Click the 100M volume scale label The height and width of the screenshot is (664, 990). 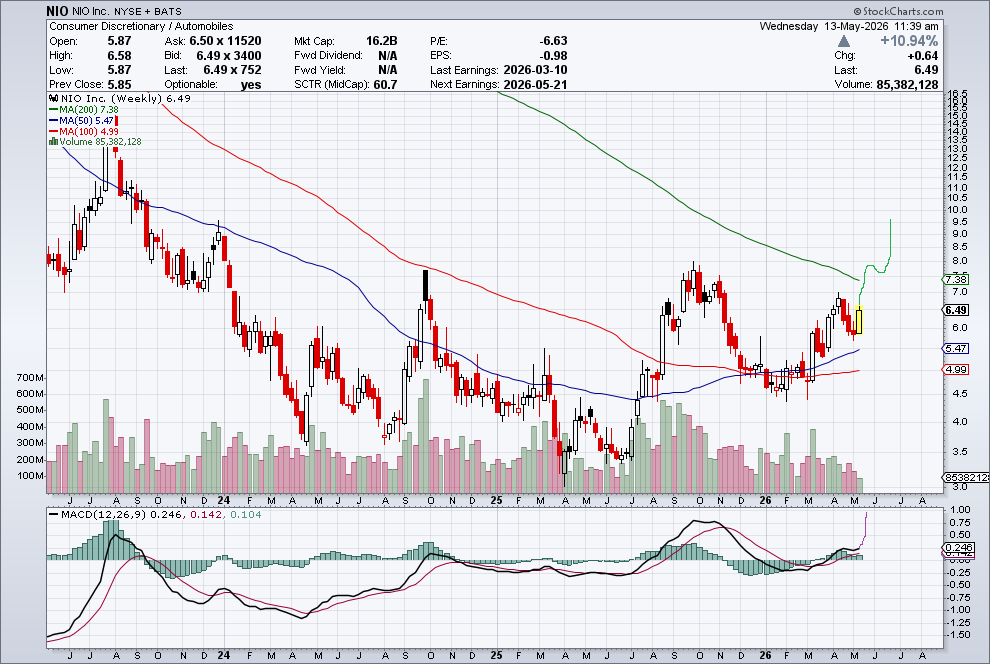coord(30,476)
